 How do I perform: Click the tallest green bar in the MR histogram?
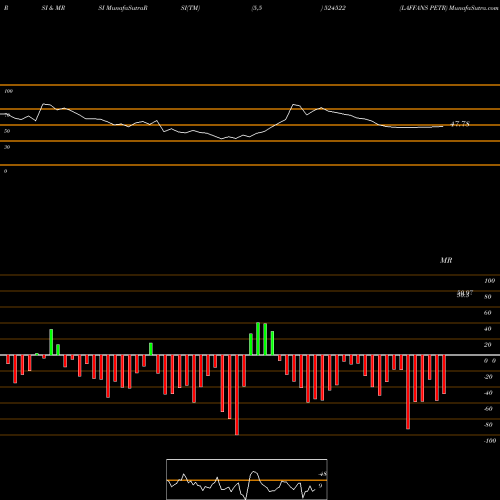(258, 338)
